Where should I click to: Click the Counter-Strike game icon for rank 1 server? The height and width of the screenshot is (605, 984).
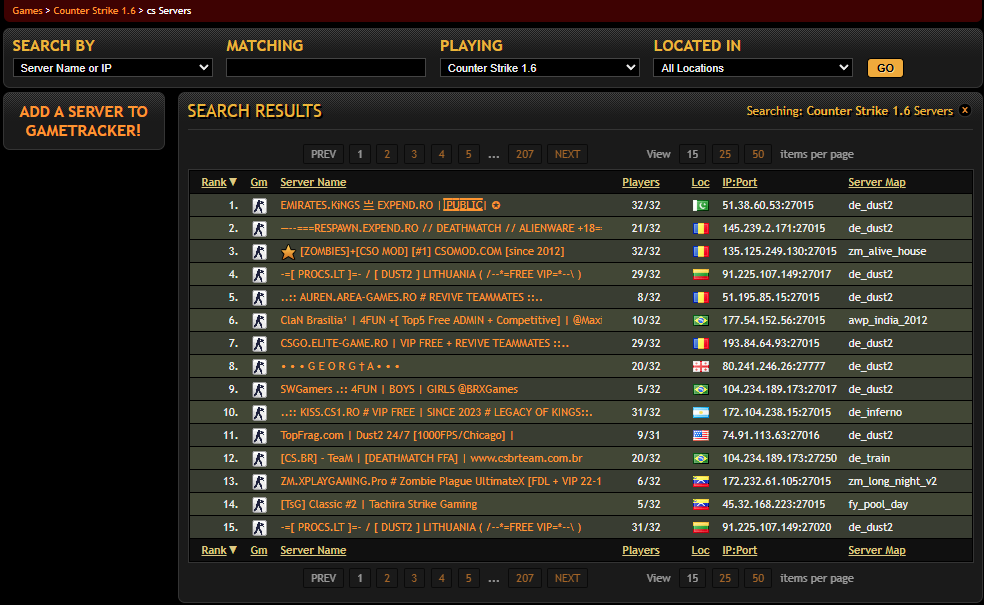tap(259, 205)
